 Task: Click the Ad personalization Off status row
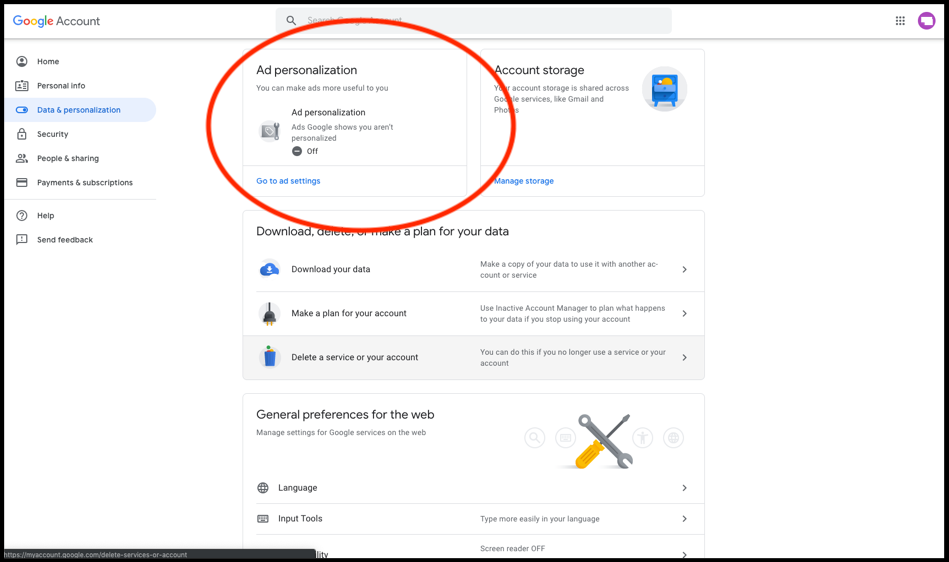point(354,132)
